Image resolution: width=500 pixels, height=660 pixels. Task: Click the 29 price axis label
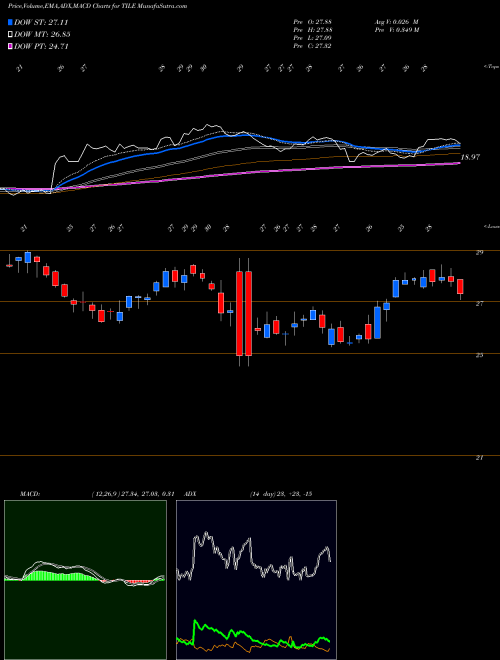tap(479, 253)
